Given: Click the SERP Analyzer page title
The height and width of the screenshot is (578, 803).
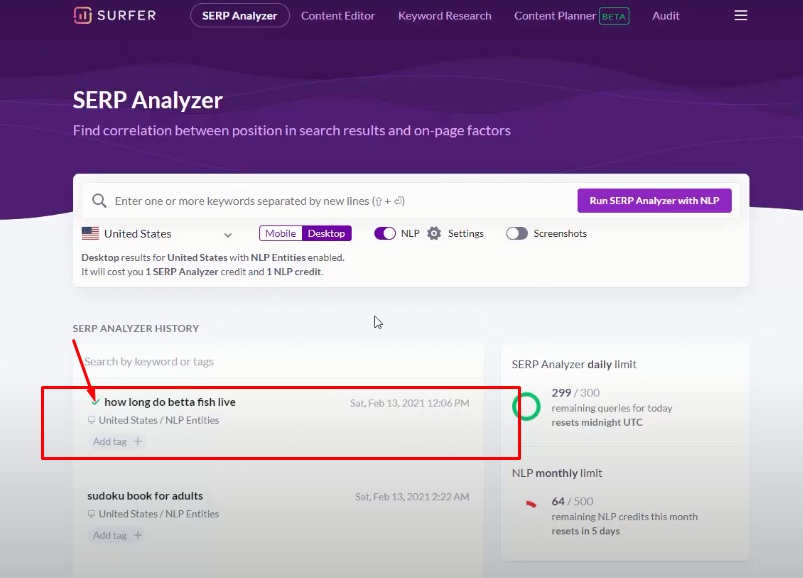Looking at the screenshot, I should 147,100.
